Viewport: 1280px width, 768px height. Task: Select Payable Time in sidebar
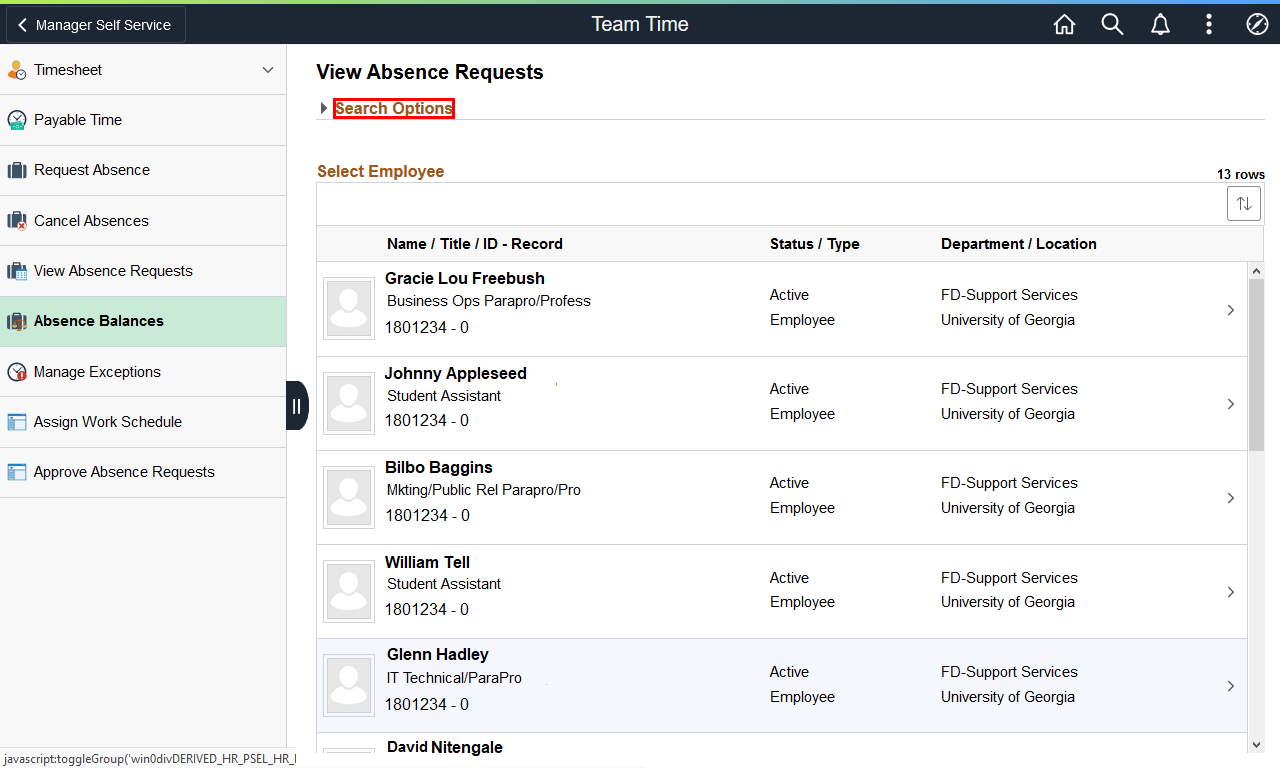tap(143, 120)
